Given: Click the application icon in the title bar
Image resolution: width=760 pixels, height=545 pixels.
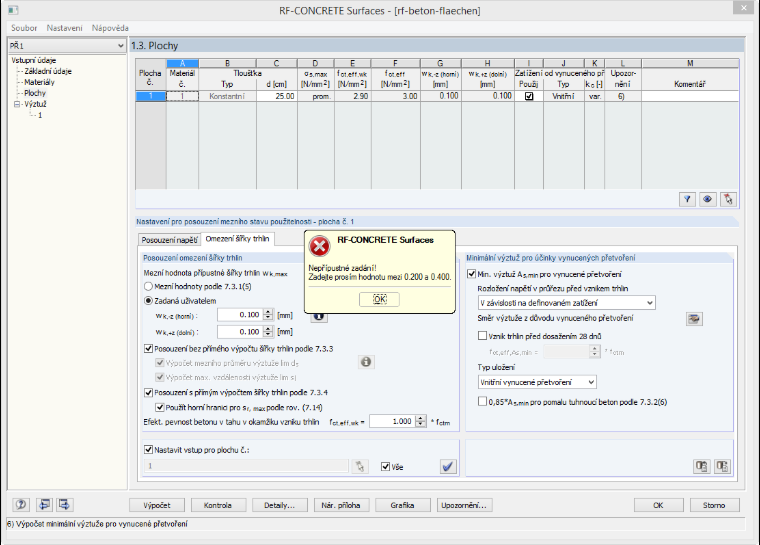Looking at the screenshot, I should pos(14,10).
